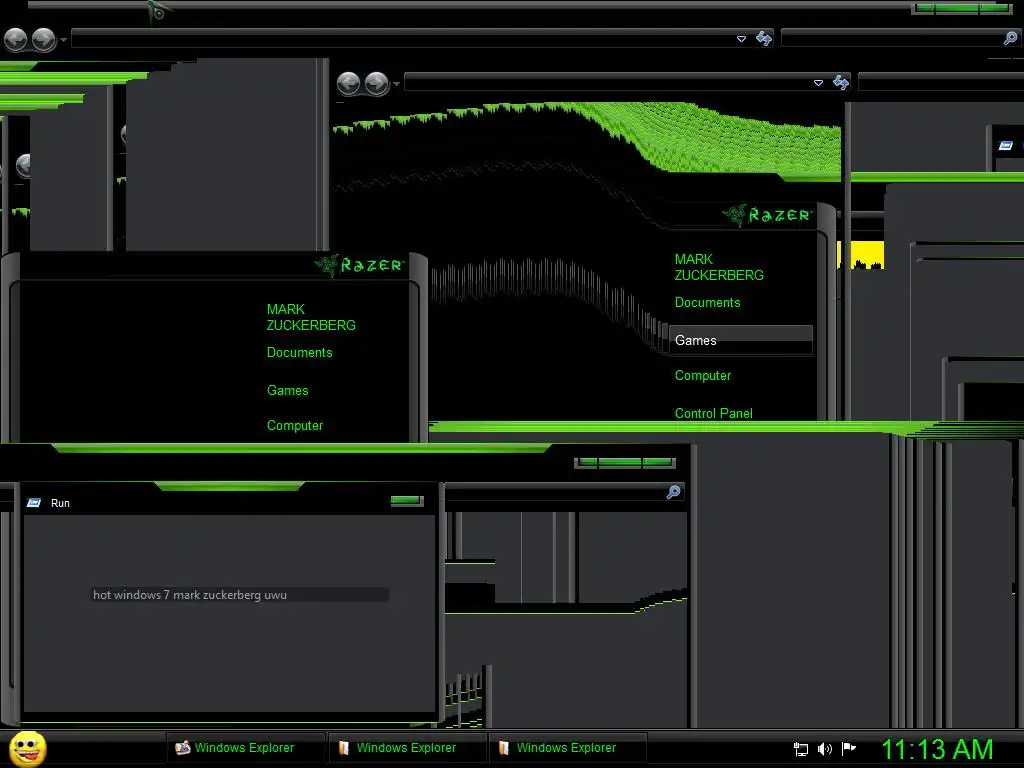Open MARK ZUCKERBERG in the right Start menu

point(718,267)
